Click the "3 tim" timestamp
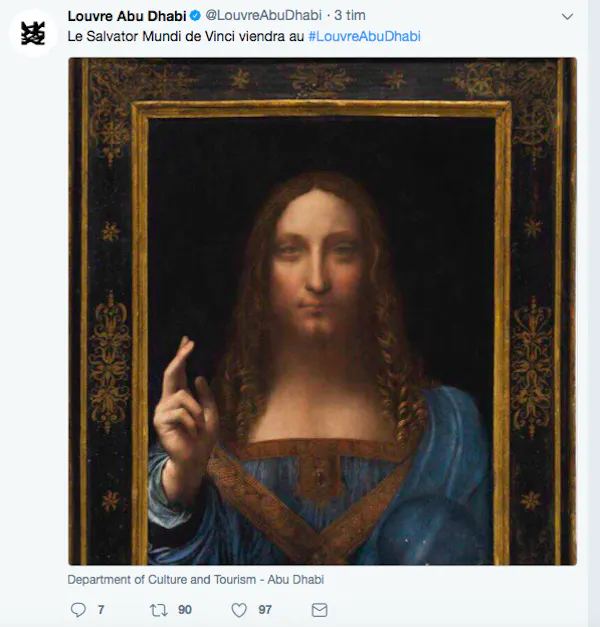 click(x=347, y=16)
